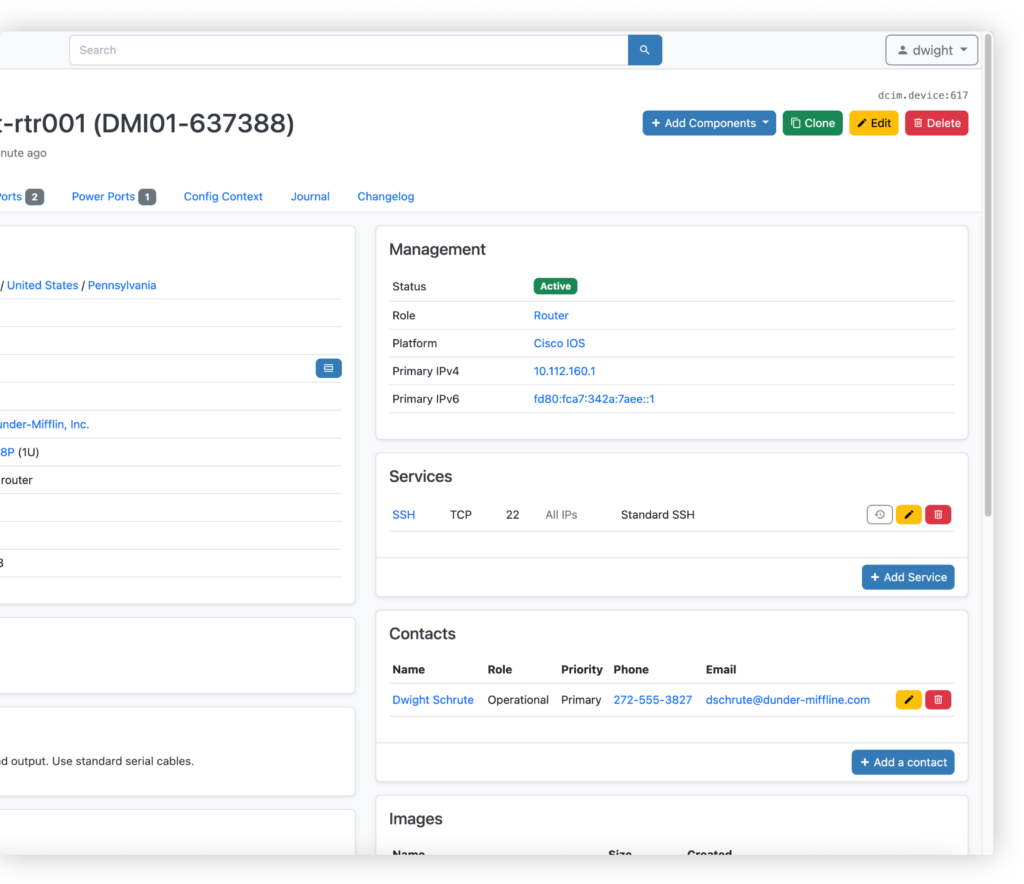This screenshot has width=1024, height=884.
Task: Delete the SSH service via the trash icon
Action: click(937, 514)
